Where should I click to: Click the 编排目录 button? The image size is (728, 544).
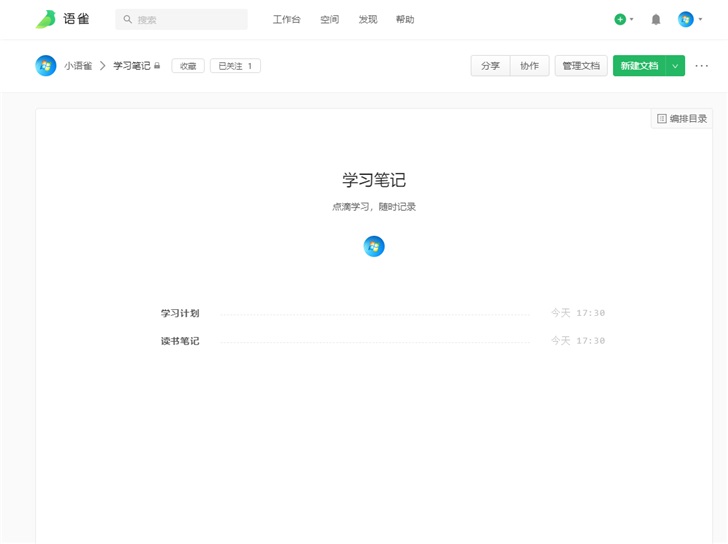[x=682, y=119]
